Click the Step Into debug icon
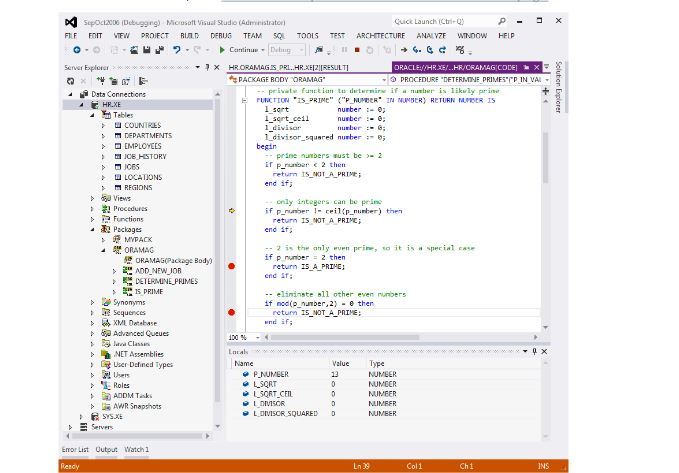 coord(417,50)
